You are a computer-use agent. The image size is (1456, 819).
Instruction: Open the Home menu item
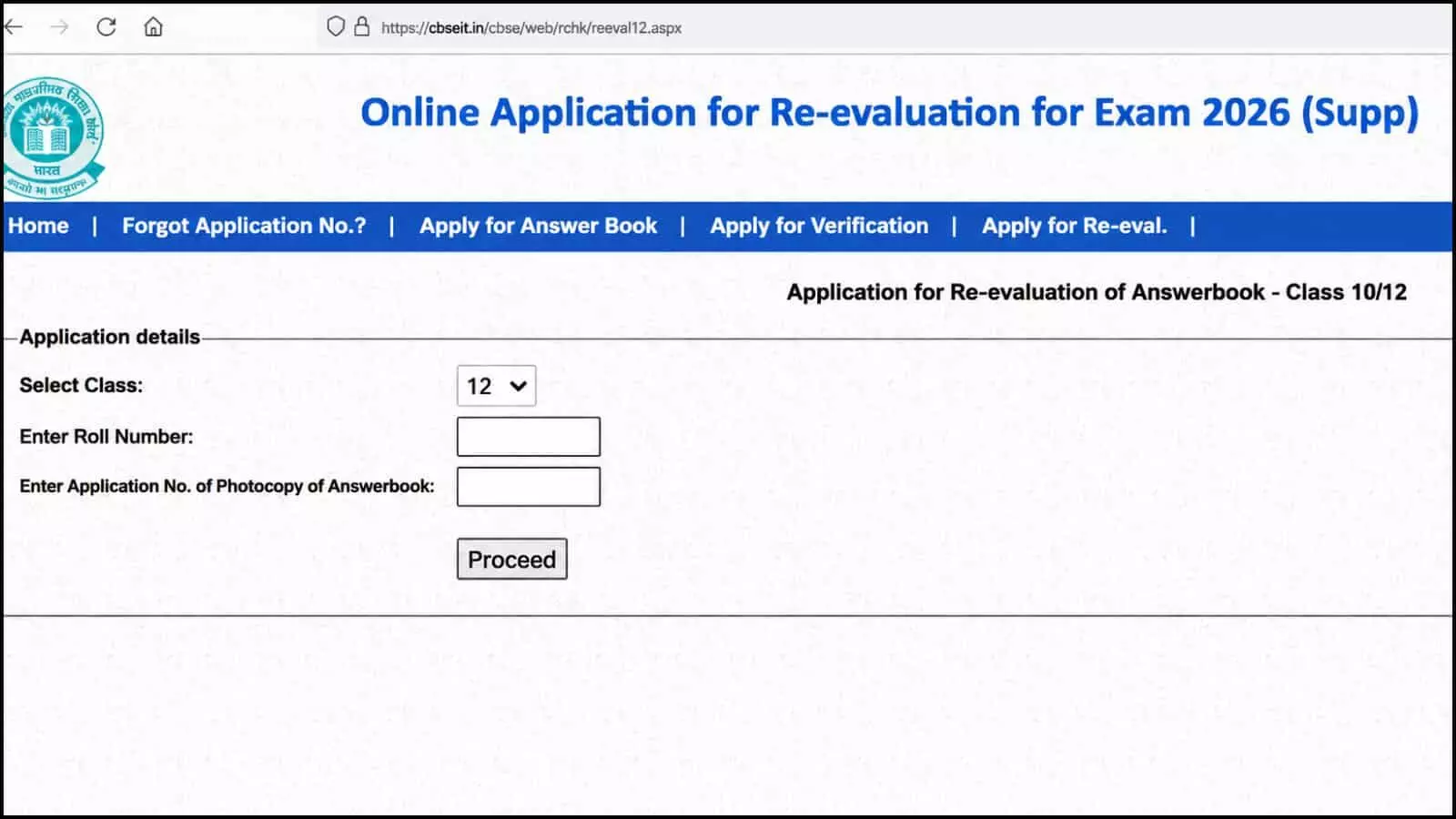(x=38, y=226)
